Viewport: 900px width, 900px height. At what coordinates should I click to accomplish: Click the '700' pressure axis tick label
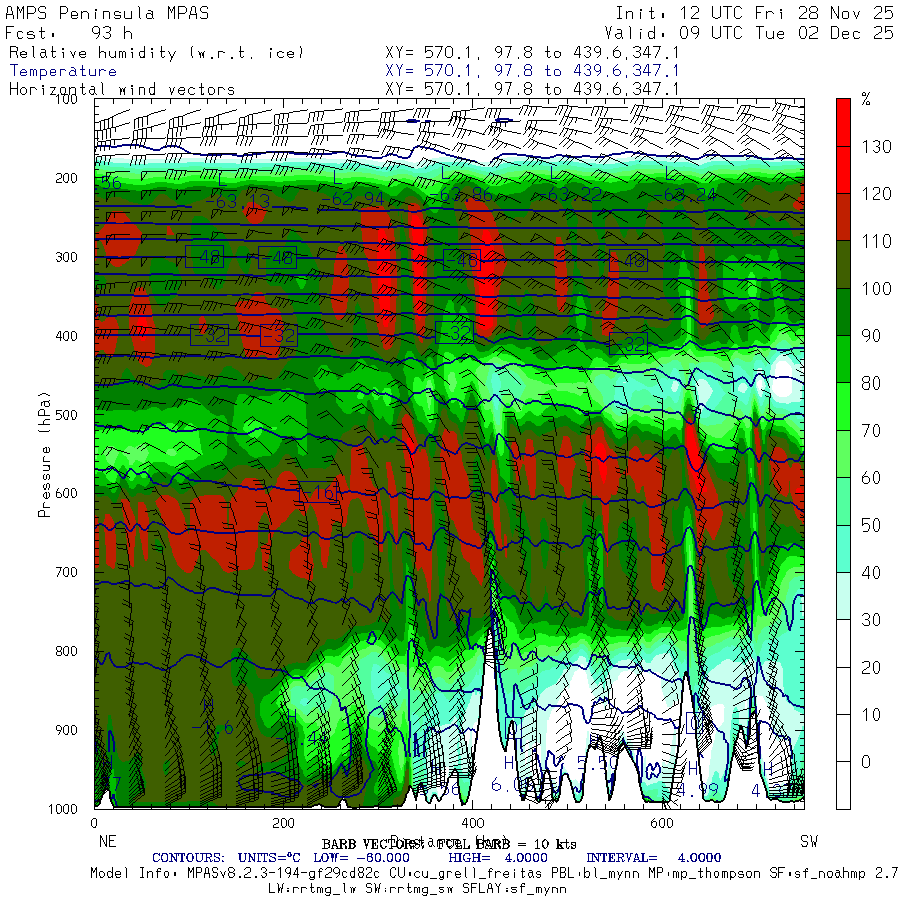pos(67,572)
